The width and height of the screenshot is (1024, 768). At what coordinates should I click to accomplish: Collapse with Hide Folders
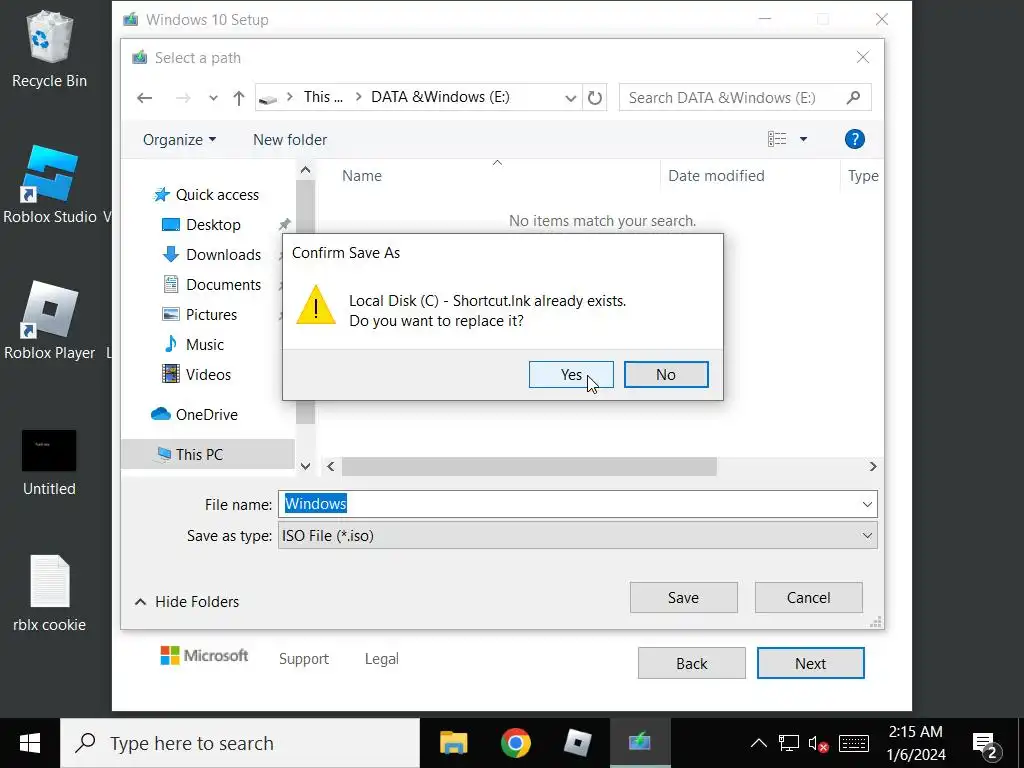(x=187, y=601)
